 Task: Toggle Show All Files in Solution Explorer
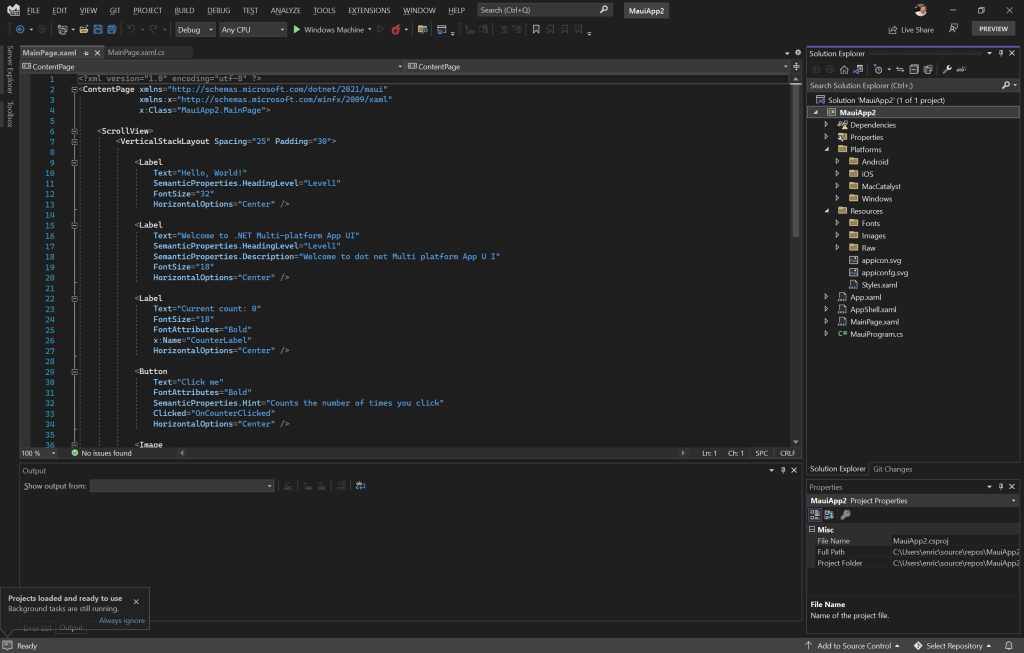928,69
